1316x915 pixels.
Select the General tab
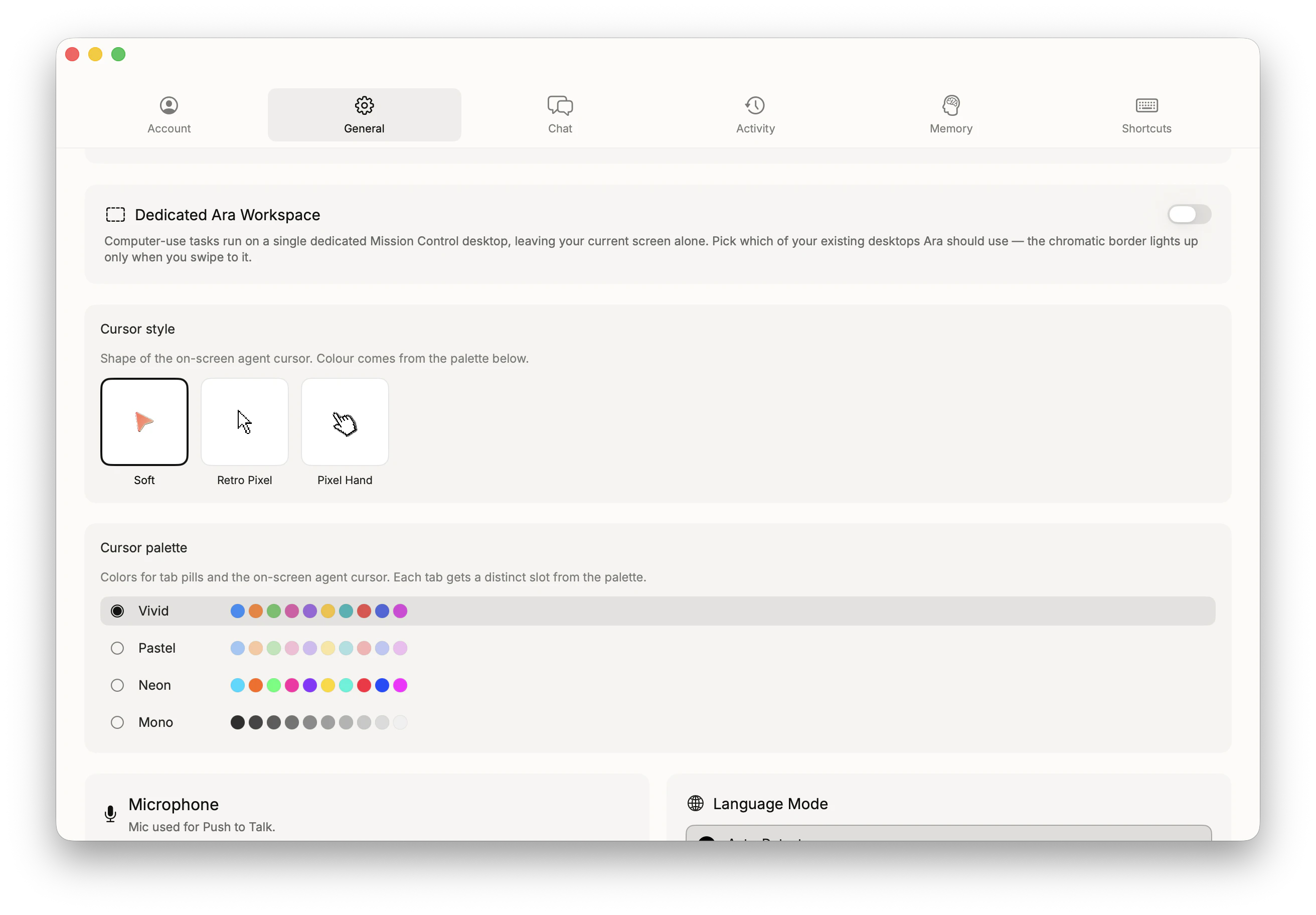click(x=364, y=115)
